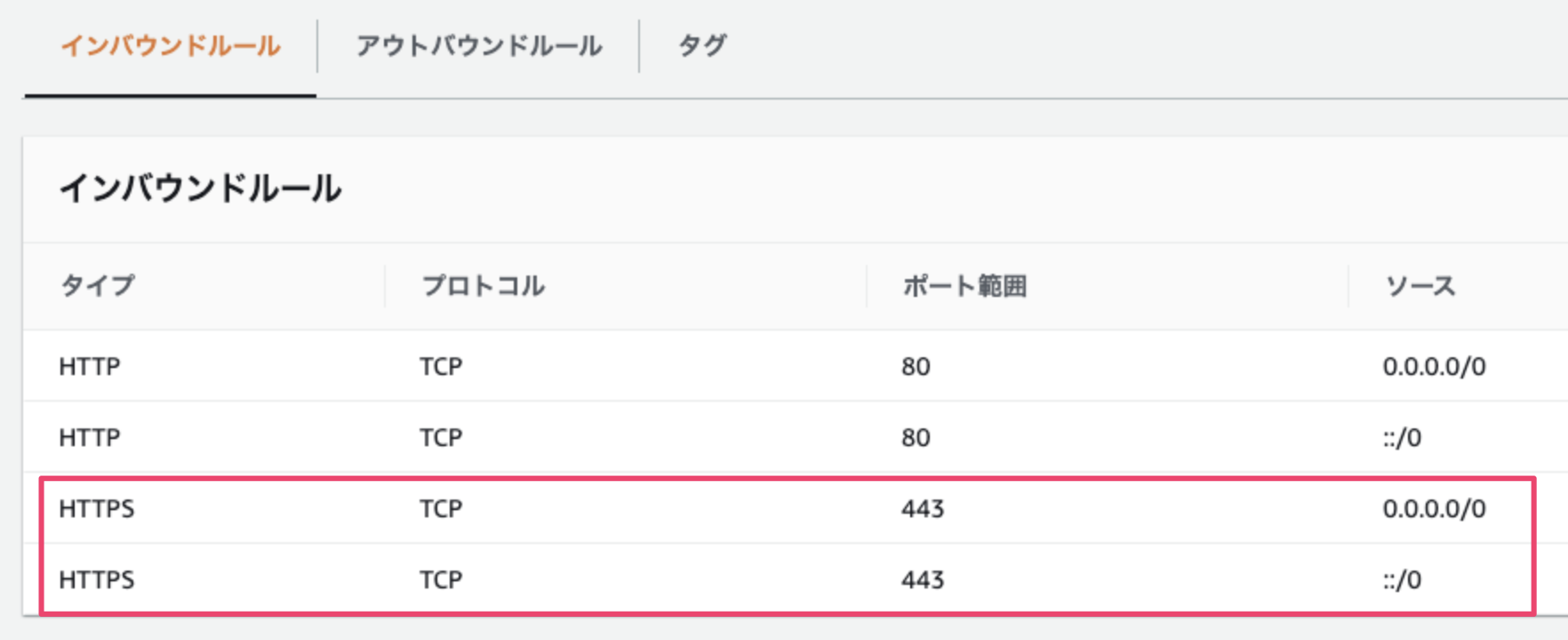Viewport: 1568px width, 640px height.
Task: Open the アウトバウンドルール tab
Action: point(479,46)
